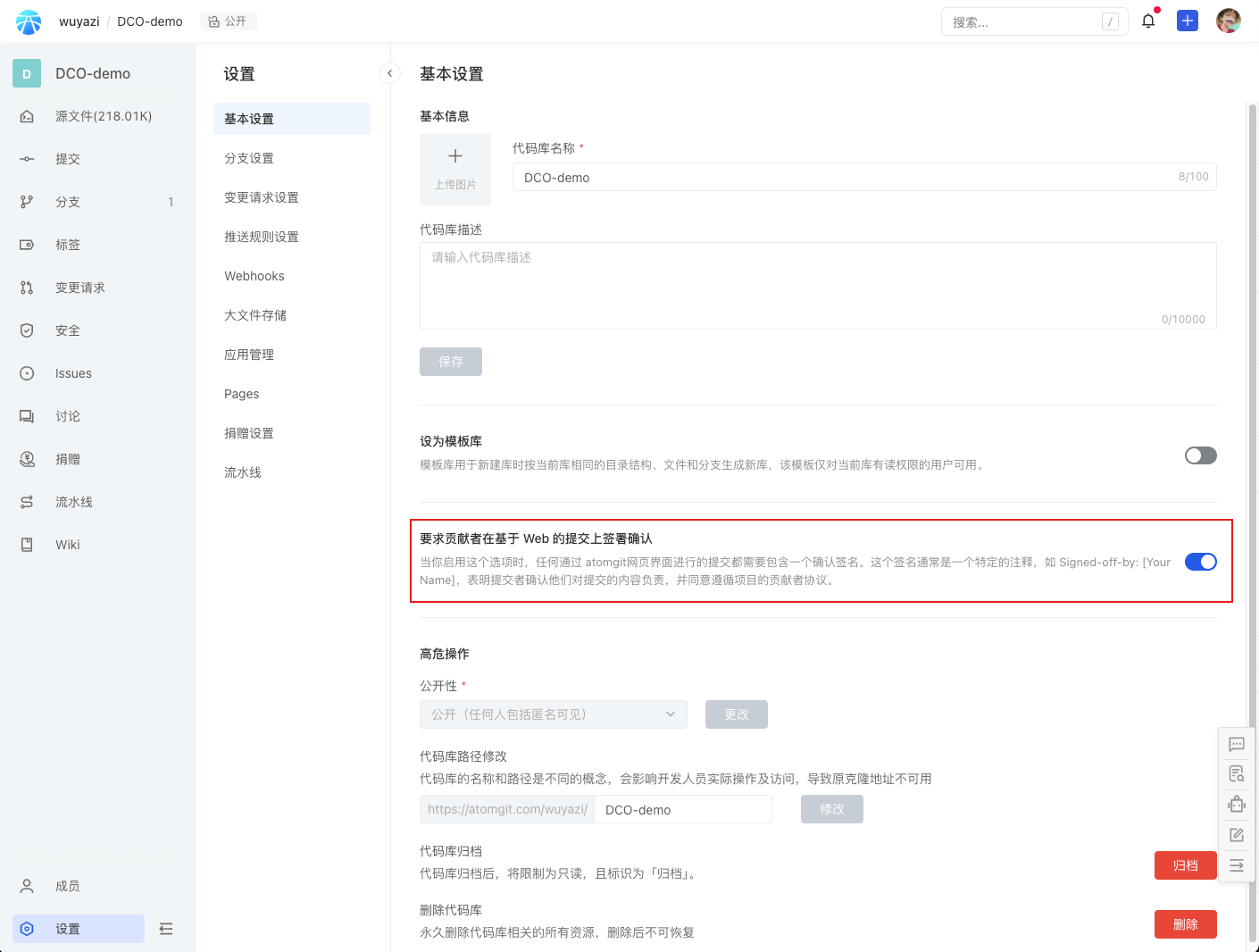The width and height of the screenshot is (1259, 952).
Task: Open the user avatar in top bar
Action: coord(1228,21)
